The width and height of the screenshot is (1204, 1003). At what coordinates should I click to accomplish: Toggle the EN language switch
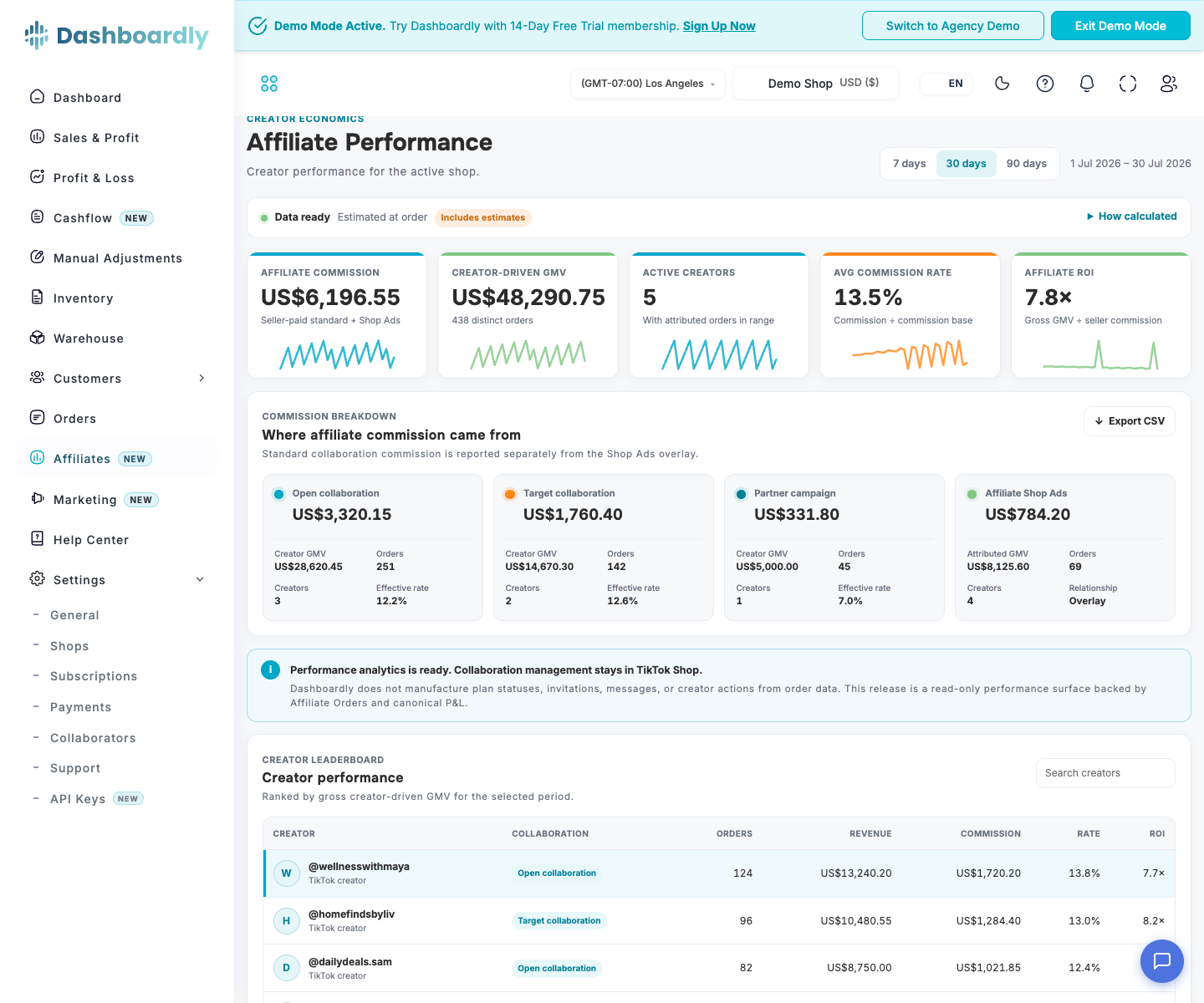(x=946, y=84)
